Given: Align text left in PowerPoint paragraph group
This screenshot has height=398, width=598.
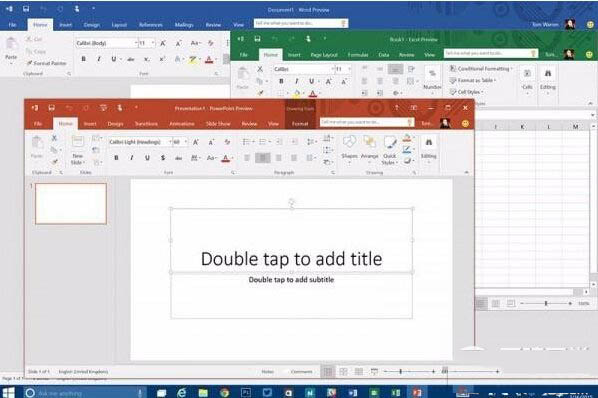Looking at the screenshot, I should 247,157.
